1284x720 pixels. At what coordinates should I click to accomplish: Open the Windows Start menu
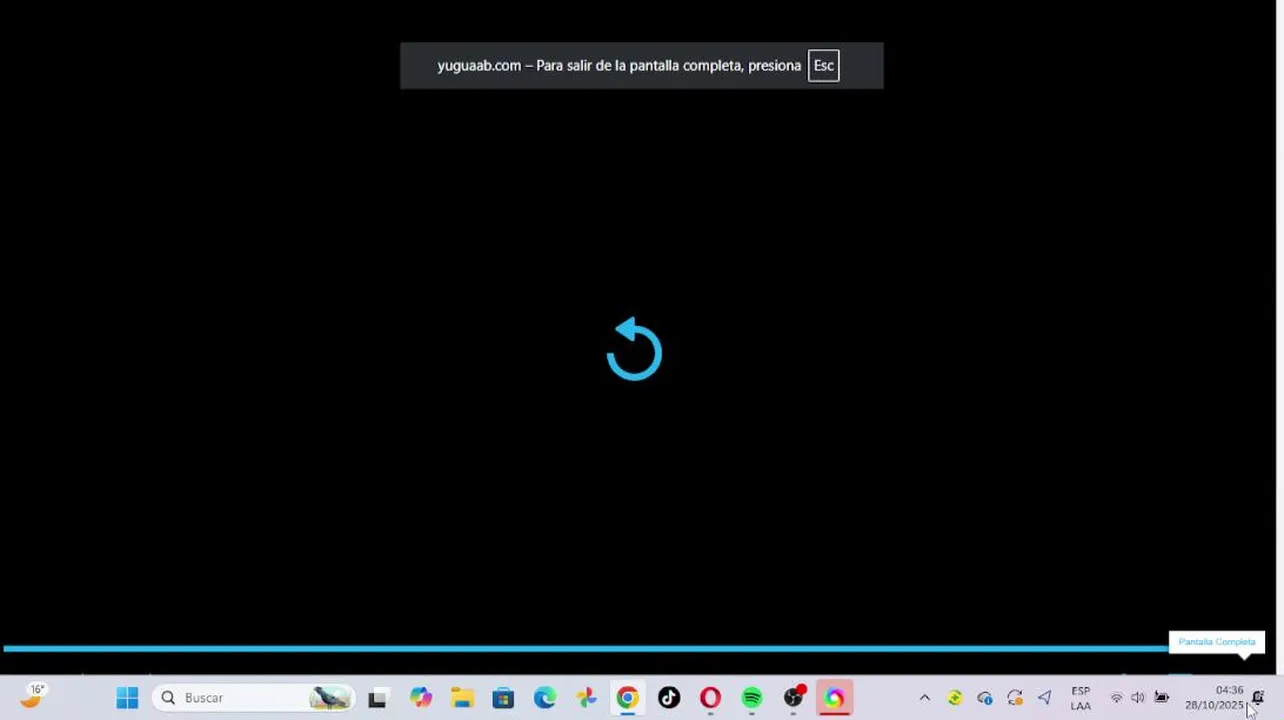coord(127,698)
